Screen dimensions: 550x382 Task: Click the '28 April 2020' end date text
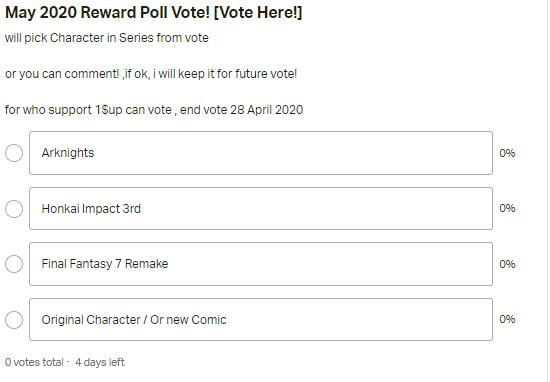pyautogui.click(x=267, y=110)
